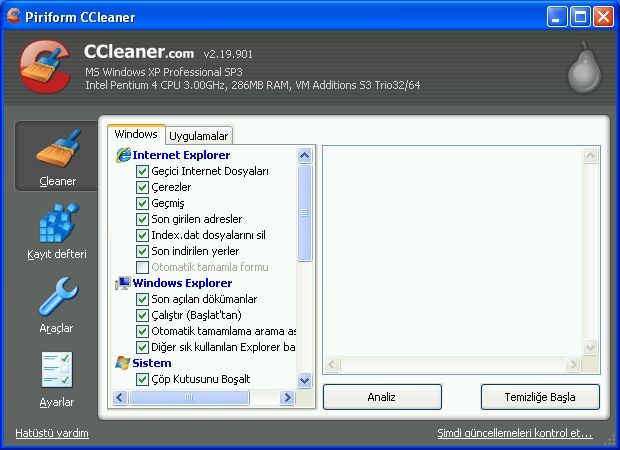
Task: Open Ayarlar checklist icon
Action: tap(57, 370)
